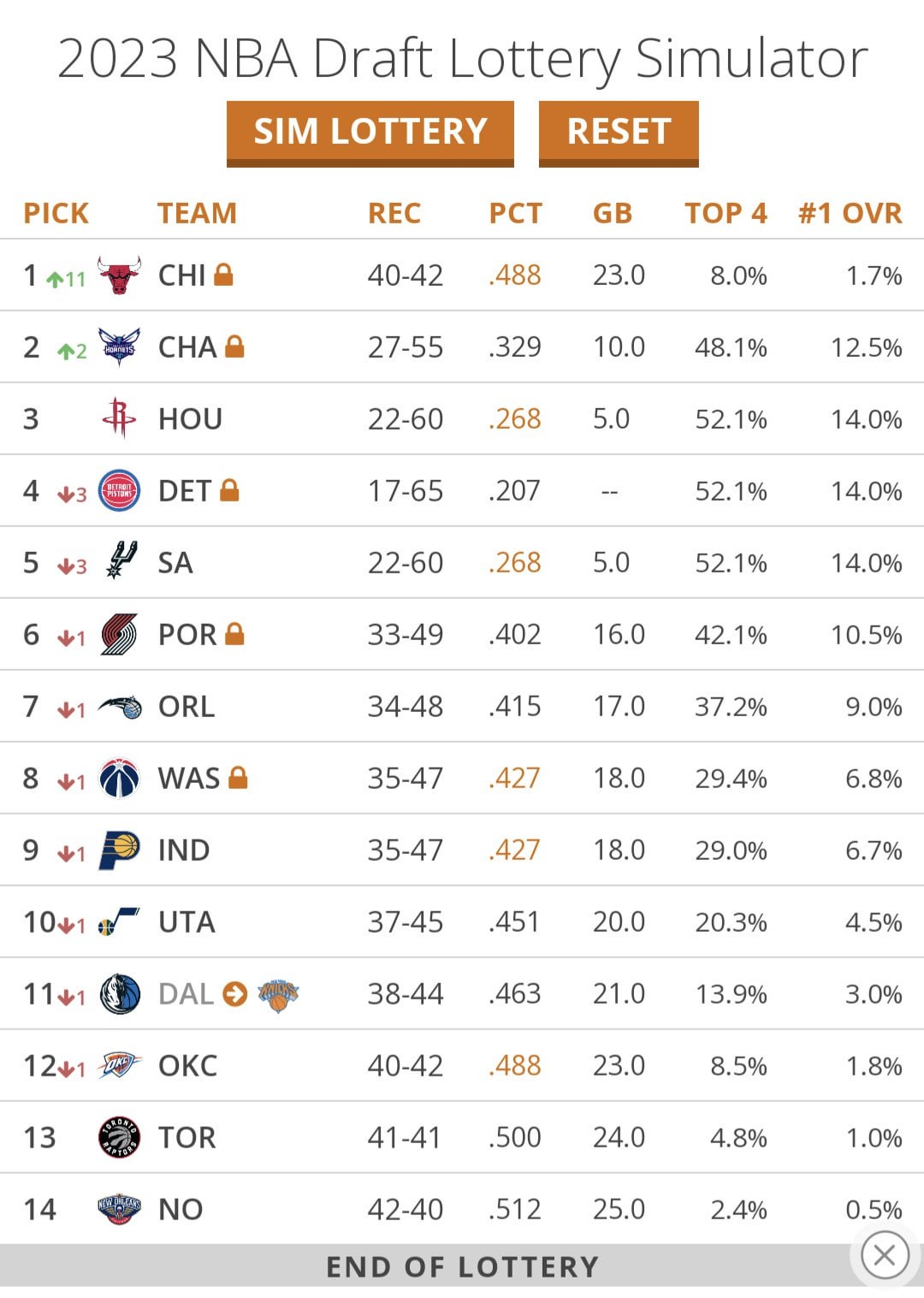The image size is (924, 1298).
Task: Sort by the #1 OVR column header
Action: coord(850,213)
